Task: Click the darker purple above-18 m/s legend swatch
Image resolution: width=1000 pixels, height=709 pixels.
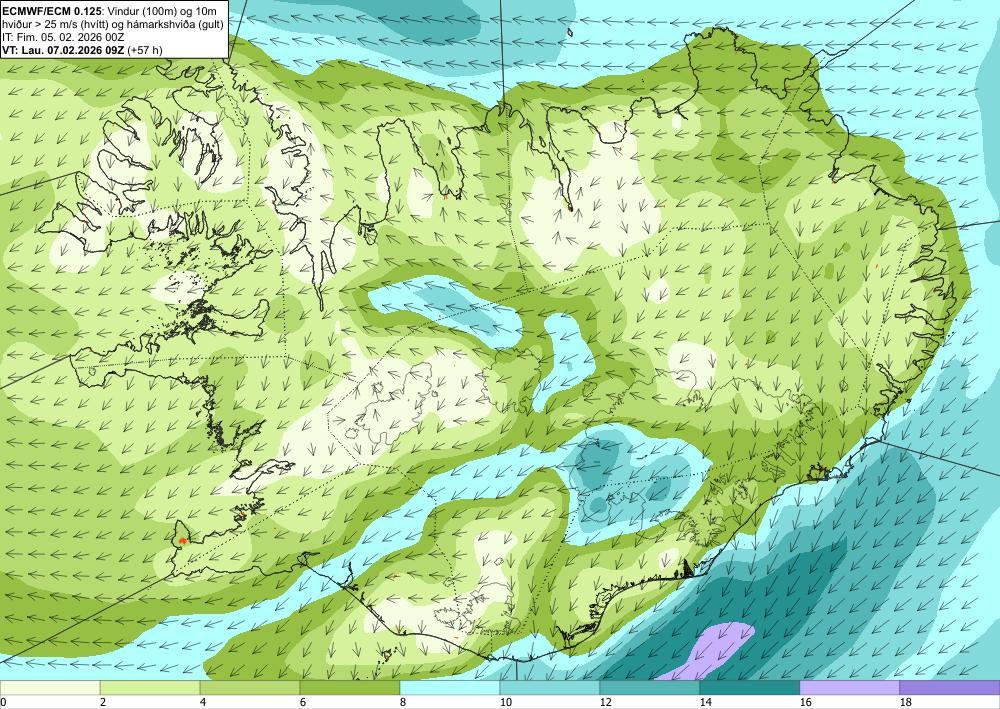Action: 950,688
